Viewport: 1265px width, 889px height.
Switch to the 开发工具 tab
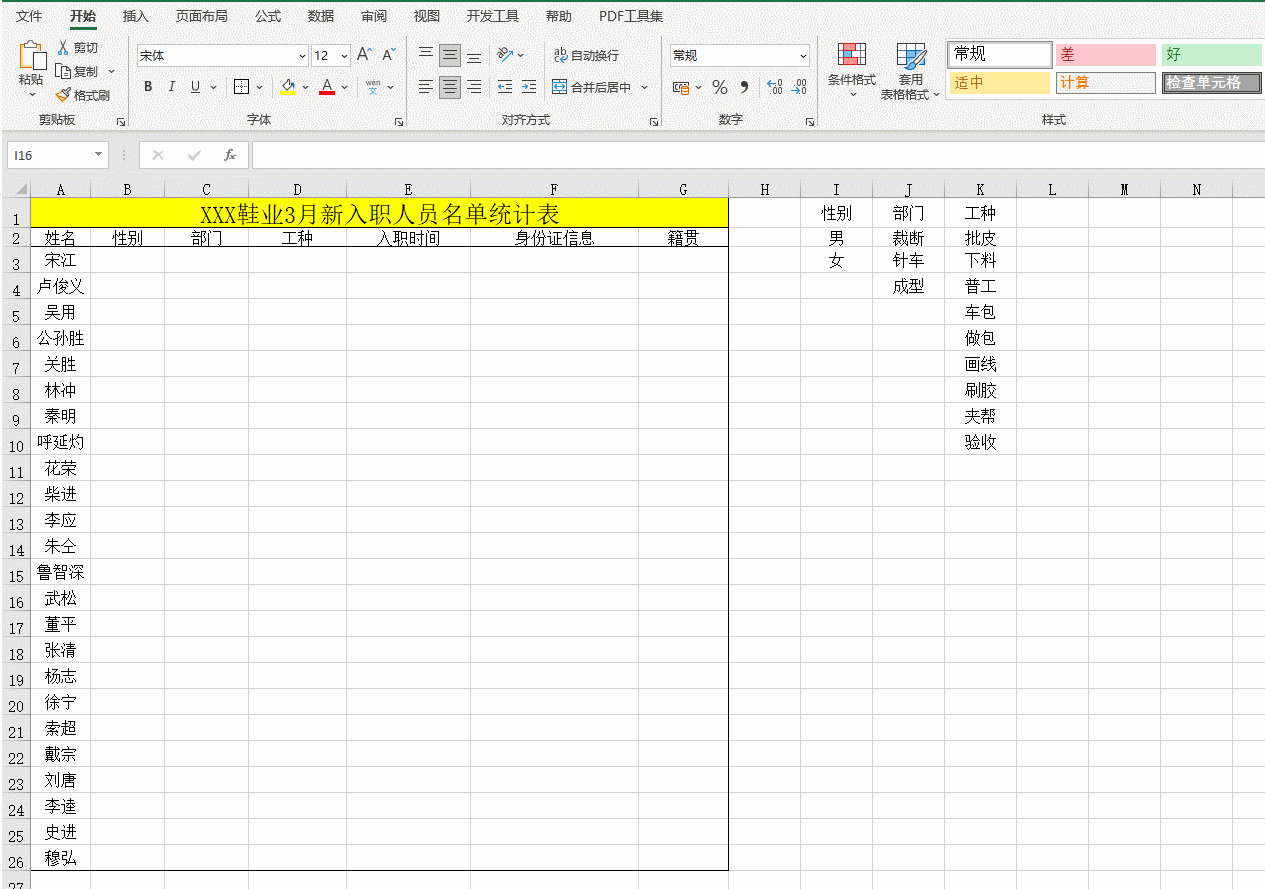(493, 16)
